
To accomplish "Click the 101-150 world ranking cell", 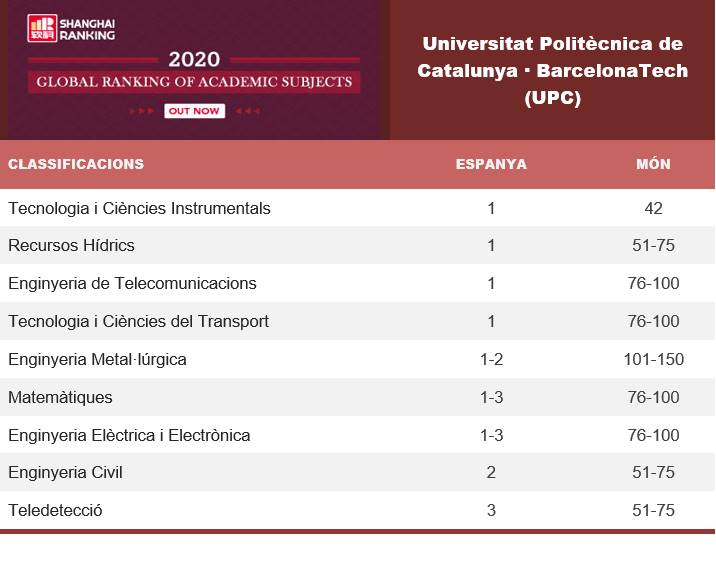I will pyautogui.click(x=654, y=360).
